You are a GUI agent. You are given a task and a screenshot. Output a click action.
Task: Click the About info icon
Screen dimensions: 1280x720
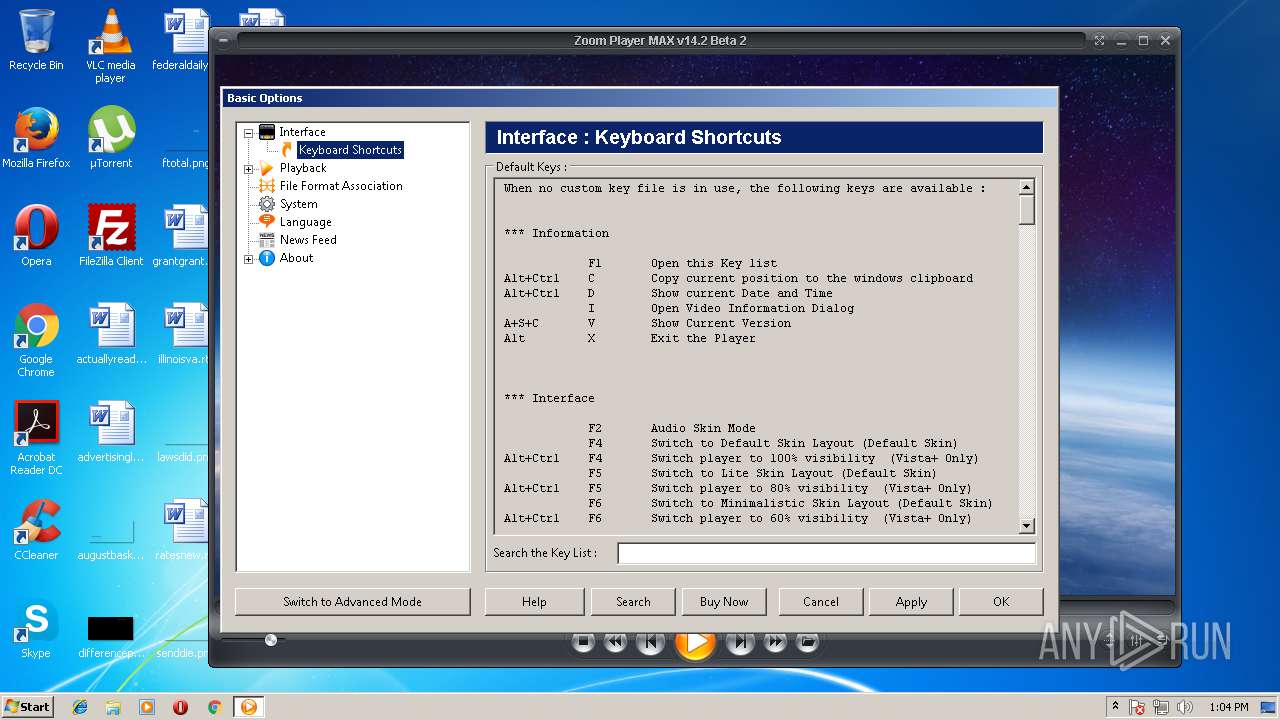[266, 258]
